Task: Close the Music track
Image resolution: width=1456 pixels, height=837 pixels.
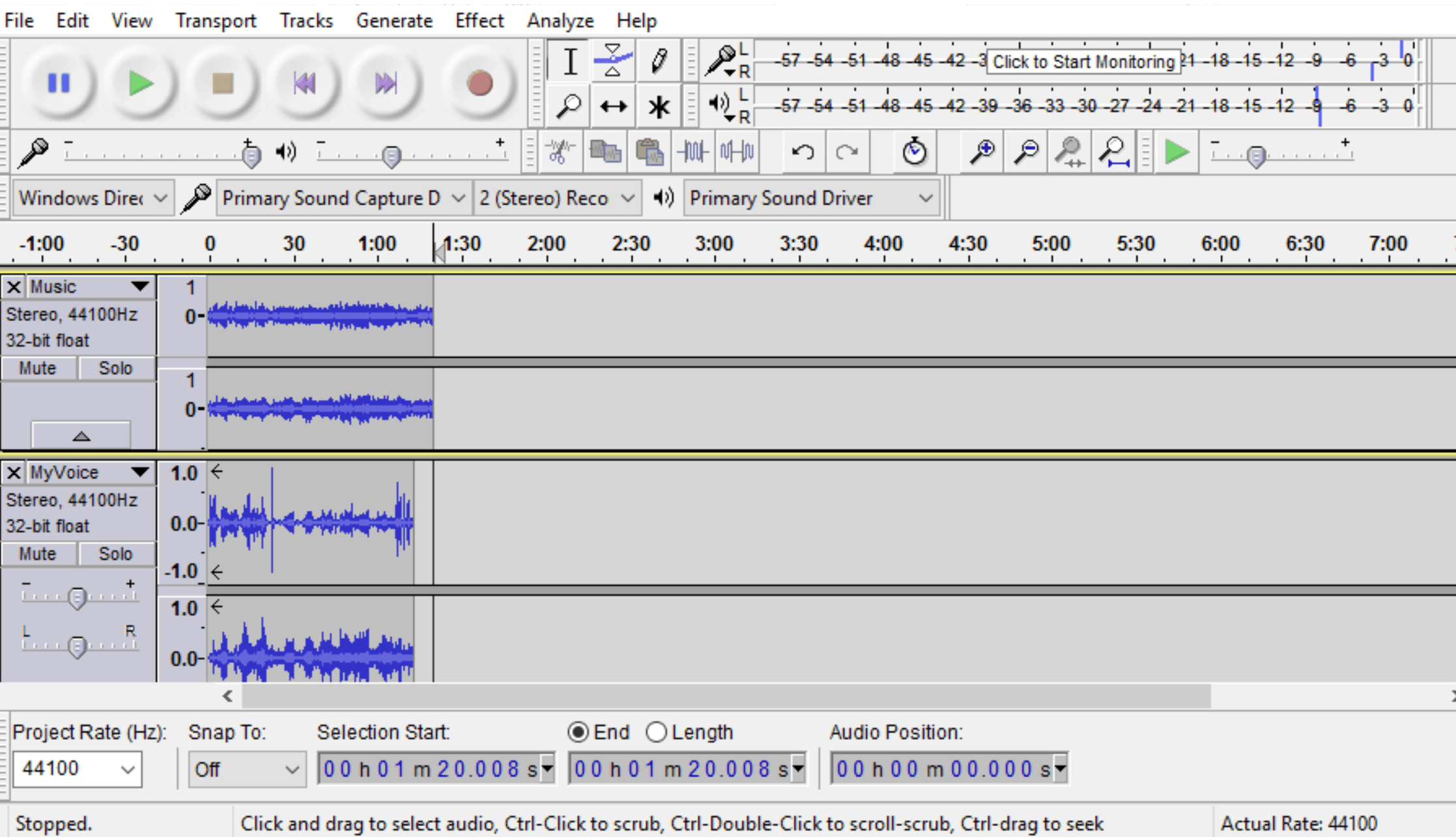Action: click(14, 287)
